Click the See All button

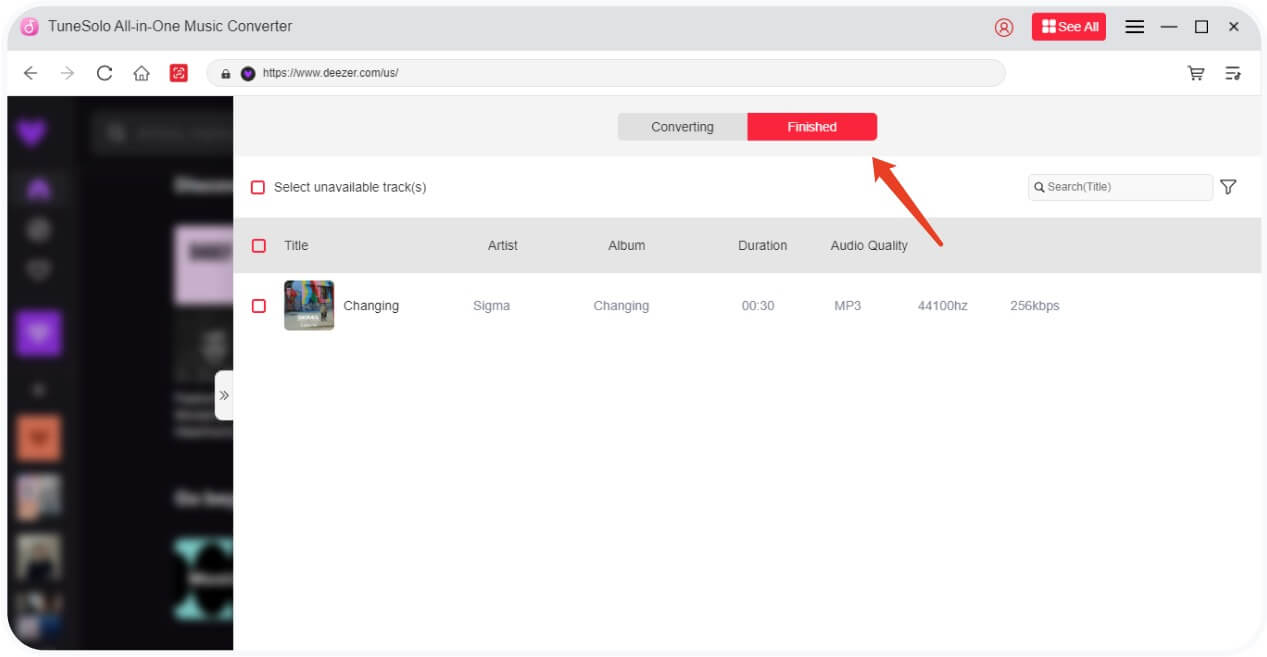click(x=1069, y=27)
